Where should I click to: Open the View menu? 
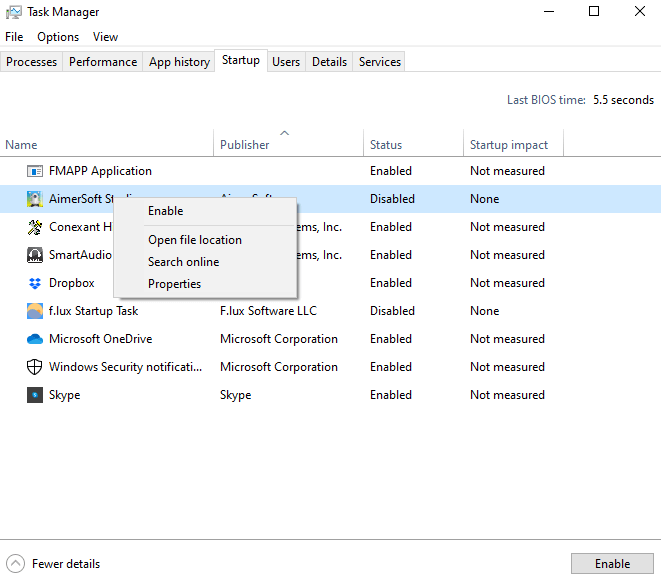[105, 37]
